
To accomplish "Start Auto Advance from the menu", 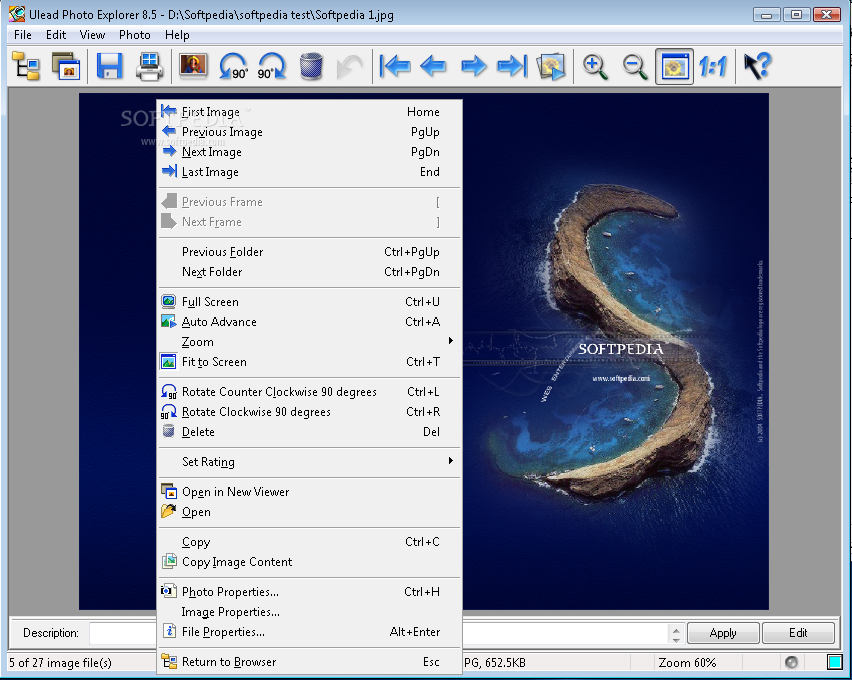I will tap(310, 322).
